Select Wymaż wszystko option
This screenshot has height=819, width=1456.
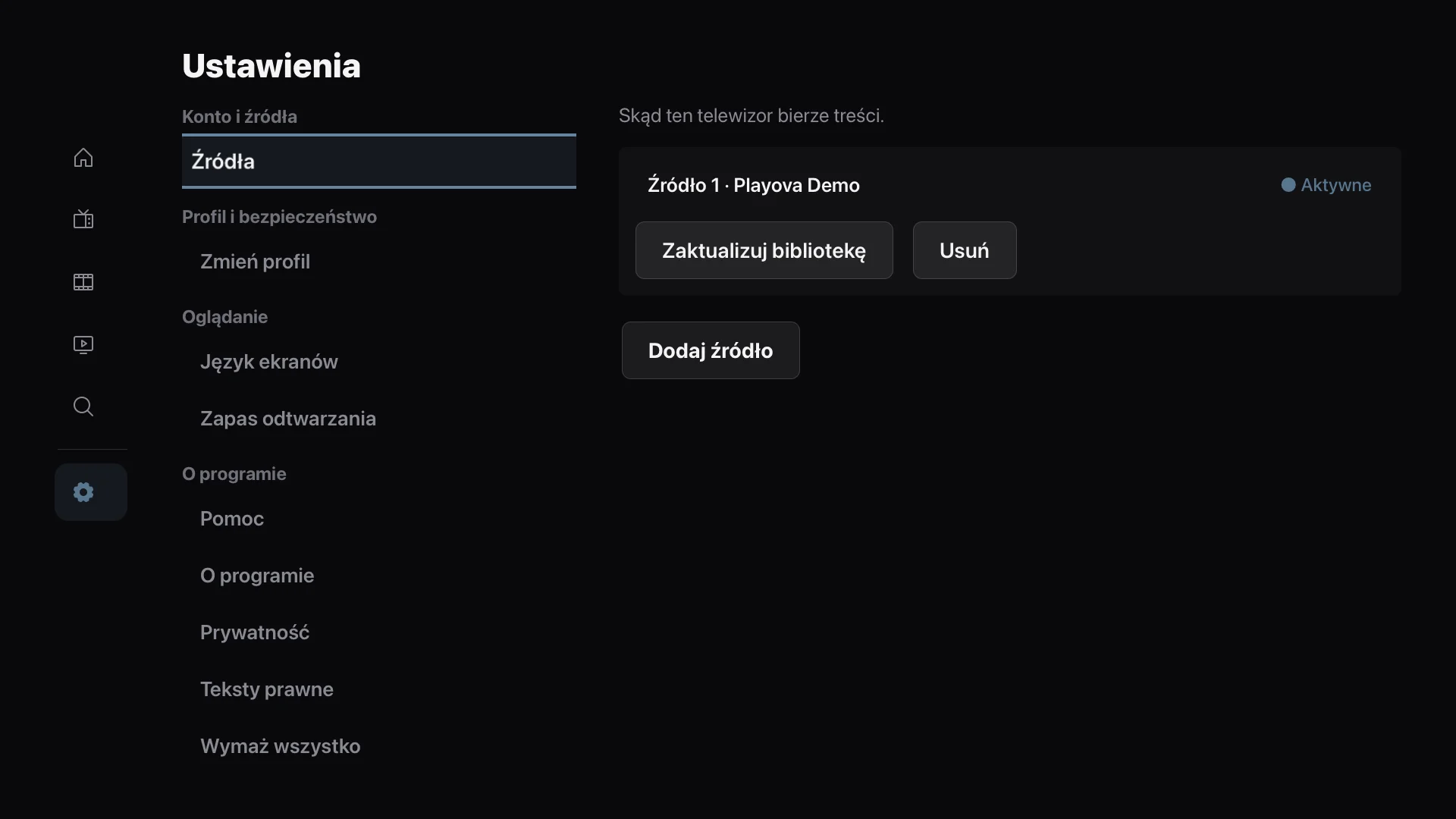pos(379,746)
